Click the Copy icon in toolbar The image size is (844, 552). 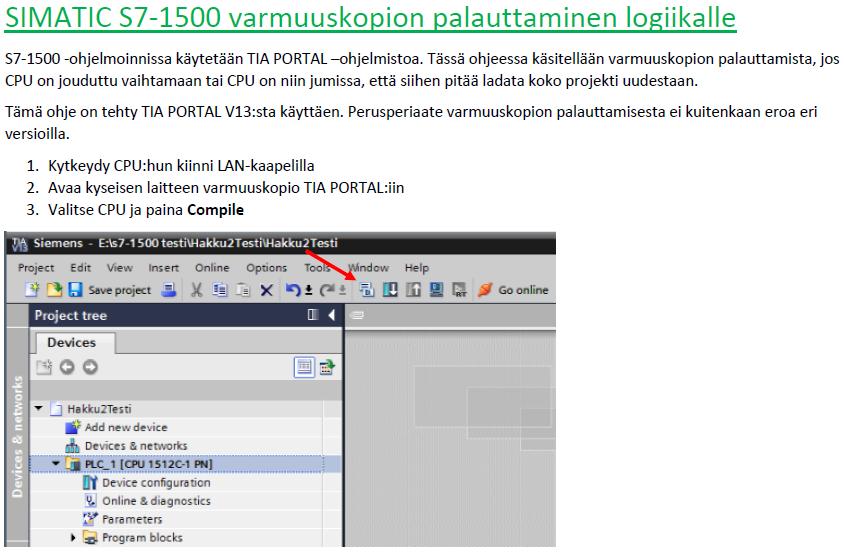(x=220, y=290)
